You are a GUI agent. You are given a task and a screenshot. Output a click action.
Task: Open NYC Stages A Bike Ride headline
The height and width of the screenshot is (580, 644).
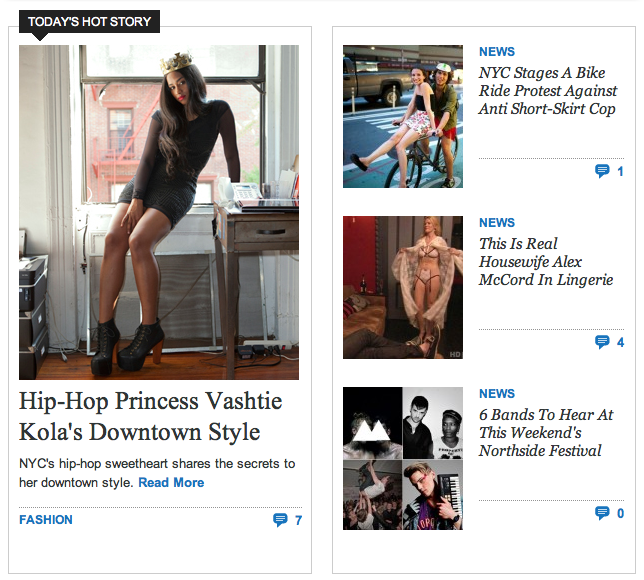point(547,90)
